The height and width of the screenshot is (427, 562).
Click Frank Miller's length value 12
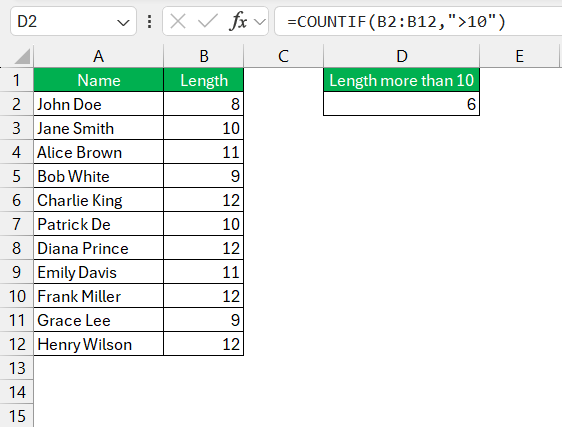coord(204,296)
